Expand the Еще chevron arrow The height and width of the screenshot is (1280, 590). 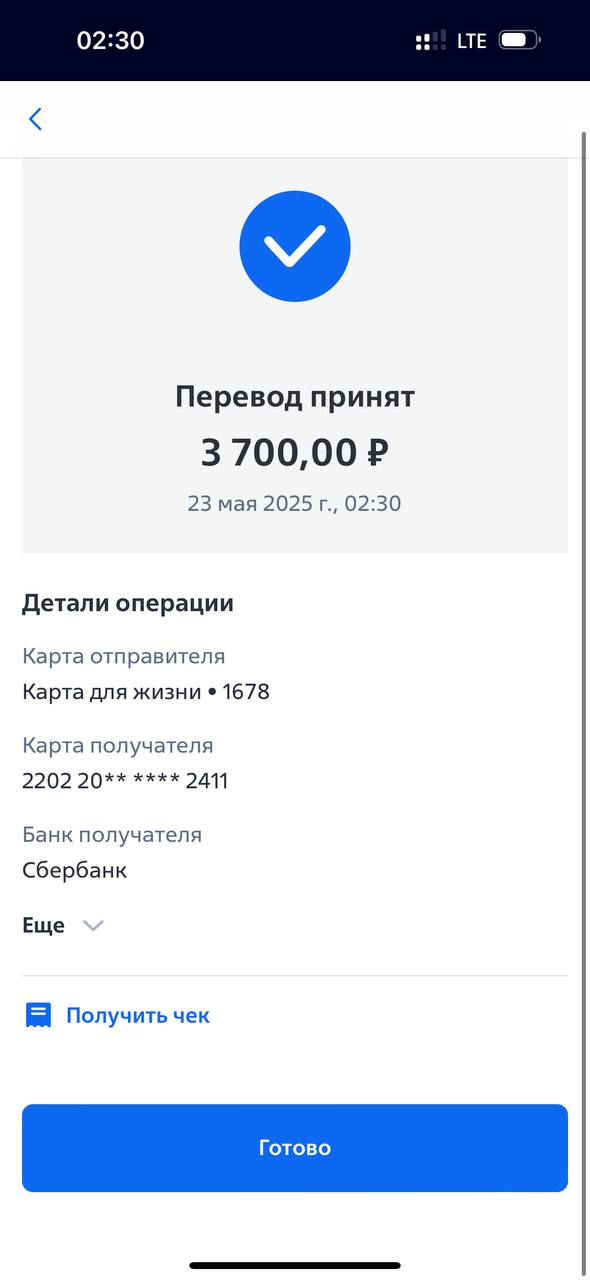[x=93, y=926]
